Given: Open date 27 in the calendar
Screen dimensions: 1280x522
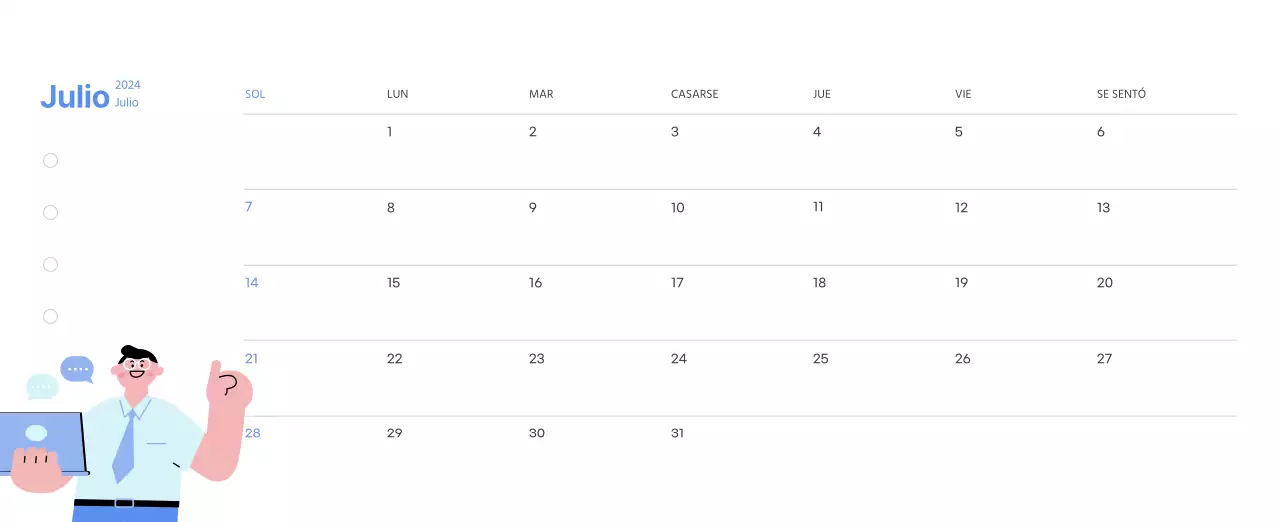Looking at the screenshot, I should click(1104, 359).
